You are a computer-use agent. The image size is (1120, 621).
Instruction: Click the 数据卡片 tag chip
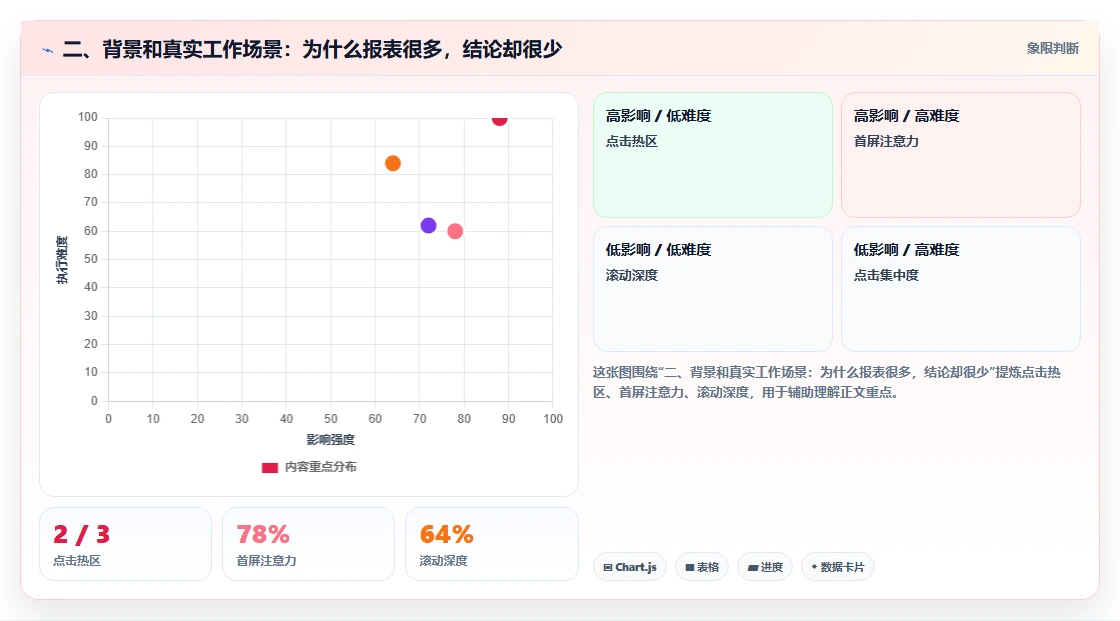(838, 567)
